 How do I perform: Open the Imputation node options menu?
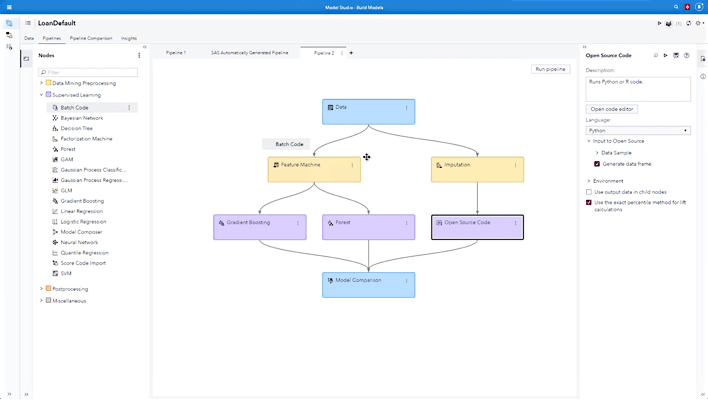coord(515,165)
